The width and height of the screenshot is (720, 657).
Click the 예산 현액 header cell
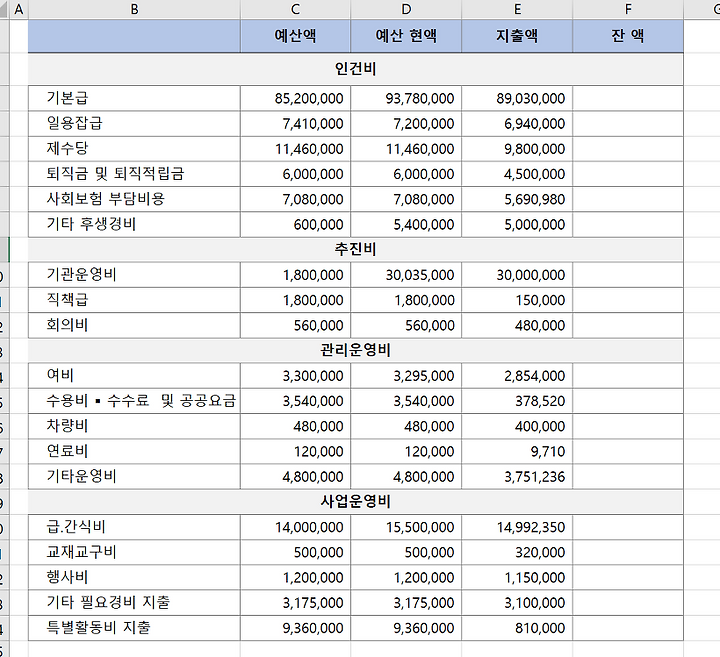406,36
